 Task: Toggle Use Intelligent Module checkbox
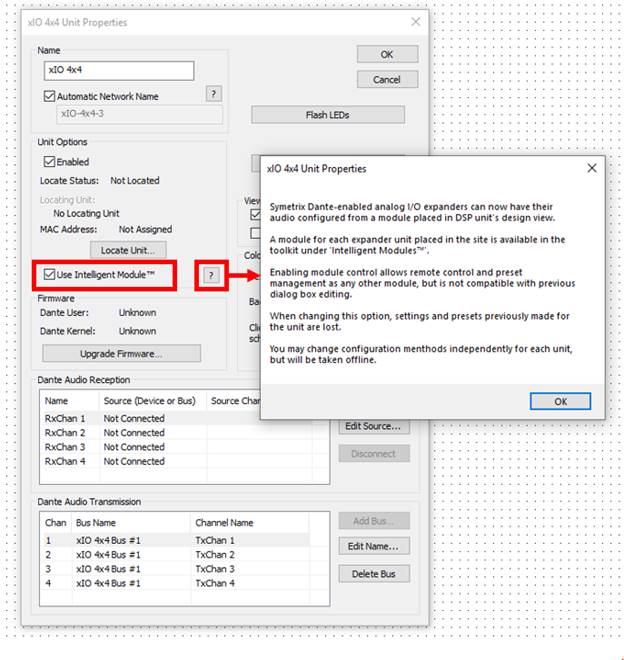49,274
